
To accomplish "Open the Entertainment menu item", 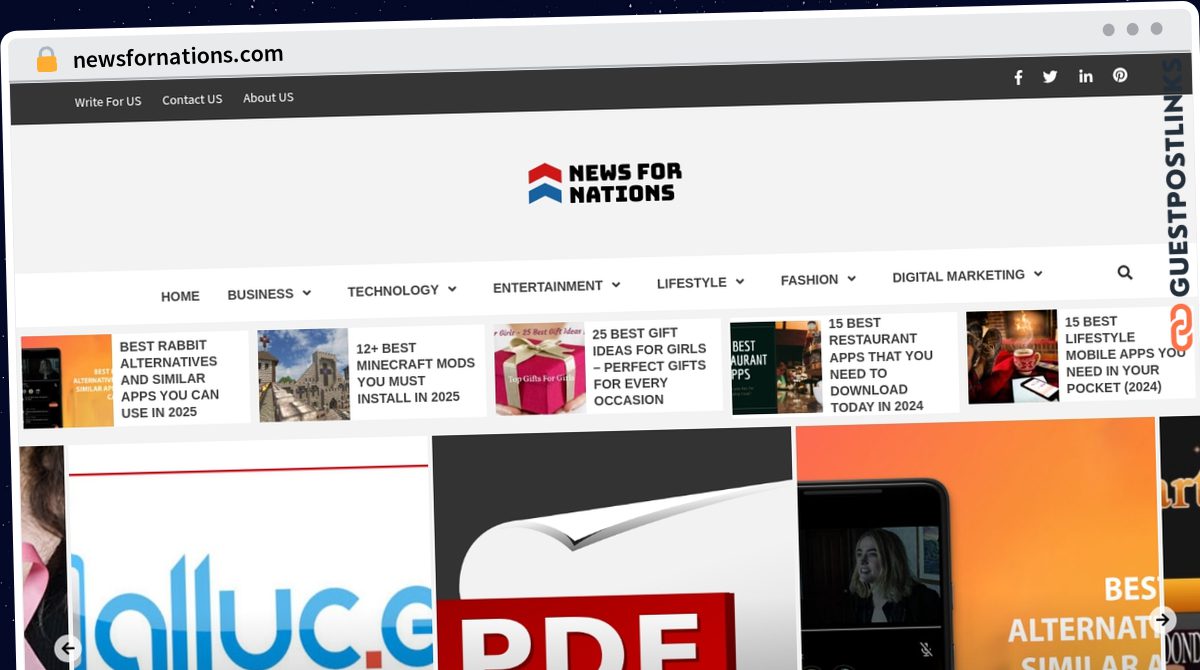I will click(x=548, y=287).
